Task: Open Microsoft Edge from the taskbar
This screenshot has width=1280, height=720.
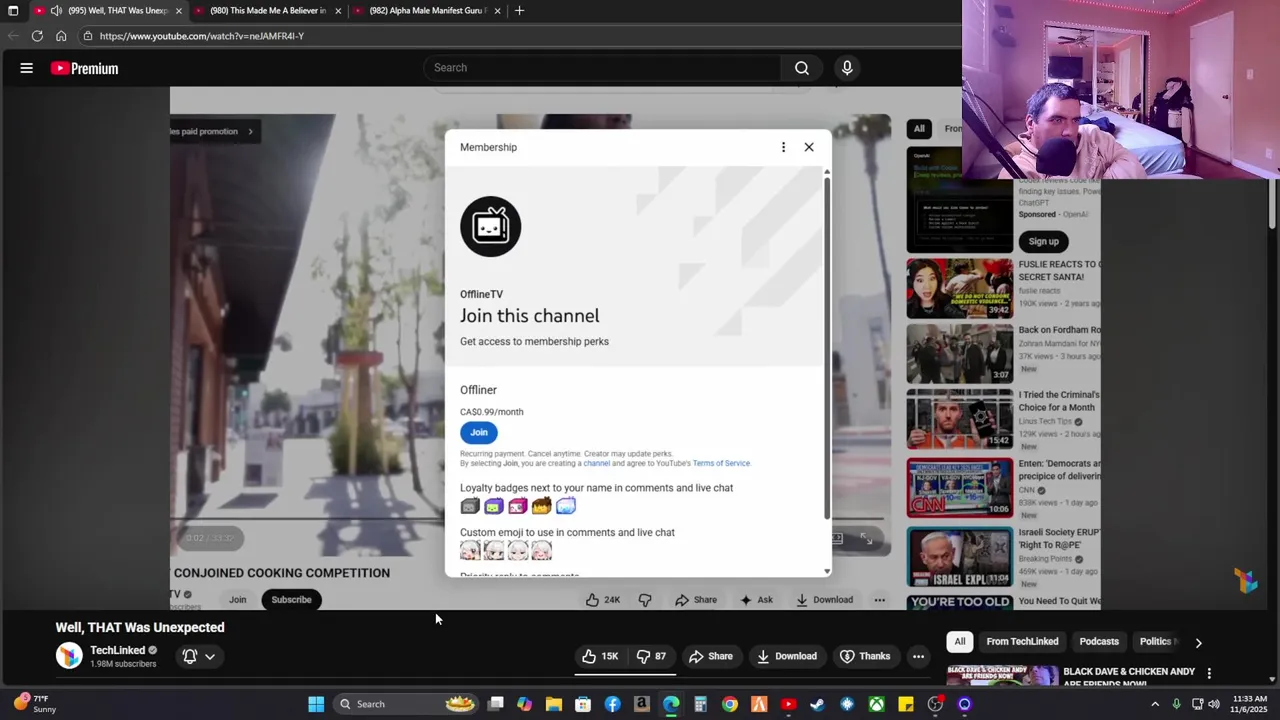Action: coord(671,704)
